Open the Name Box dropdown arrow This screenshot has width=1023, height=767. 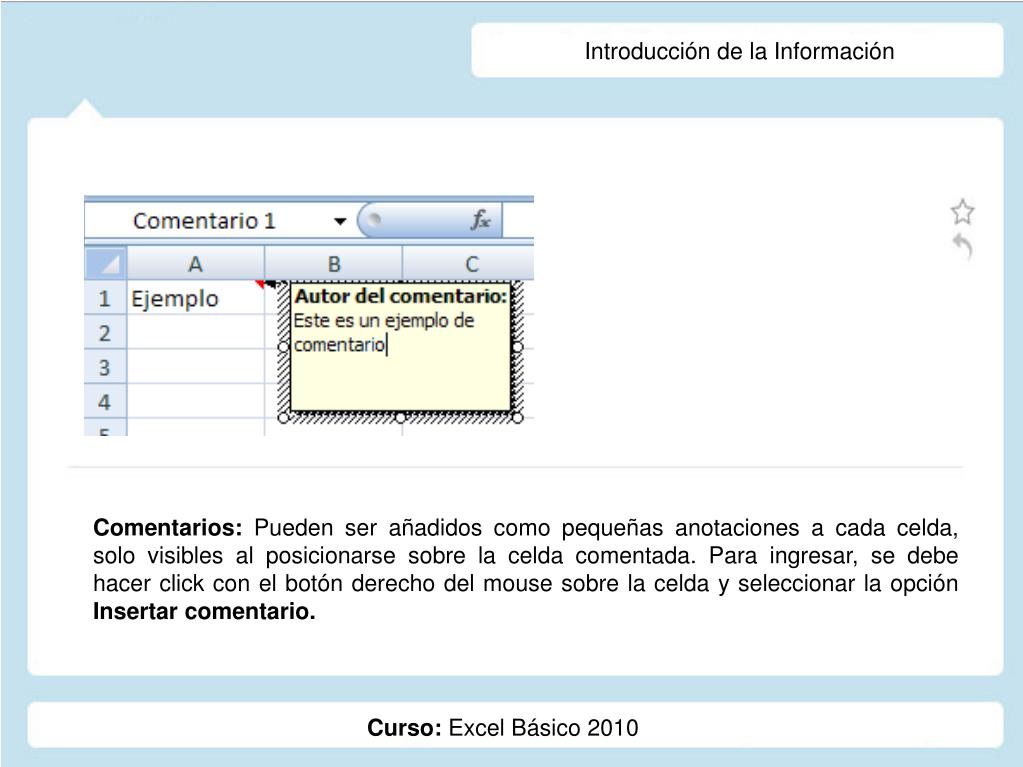click(x=340, y=221)
